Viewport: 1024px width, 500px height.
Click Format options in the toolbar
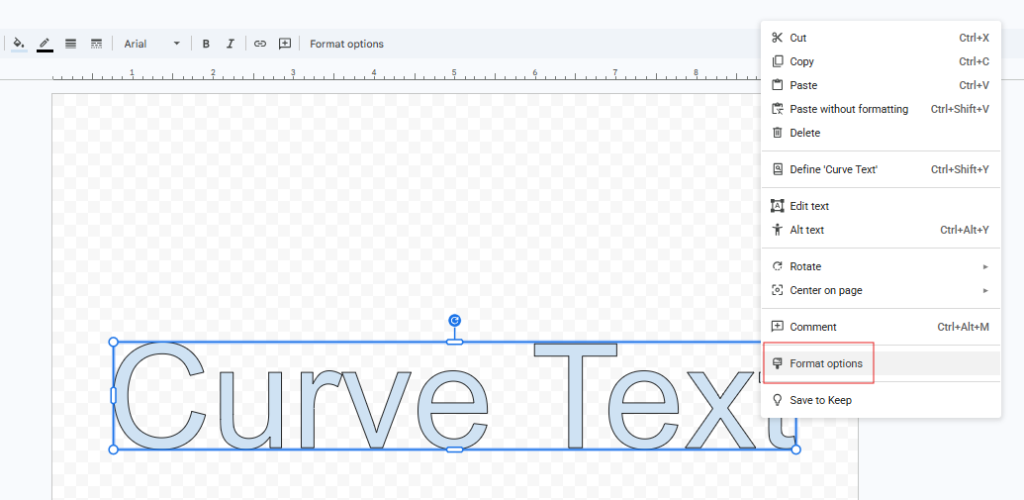[x=346, y=44]
